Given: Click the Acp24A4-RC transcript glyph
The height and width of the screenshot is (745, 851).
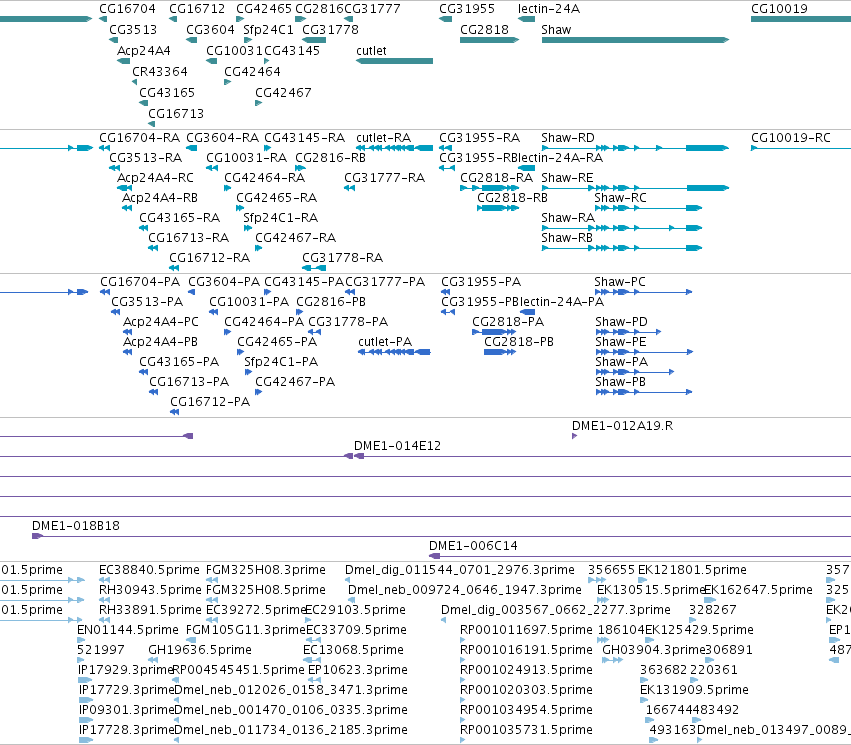Looking at the screenshot, I should [x=124, y=188].
